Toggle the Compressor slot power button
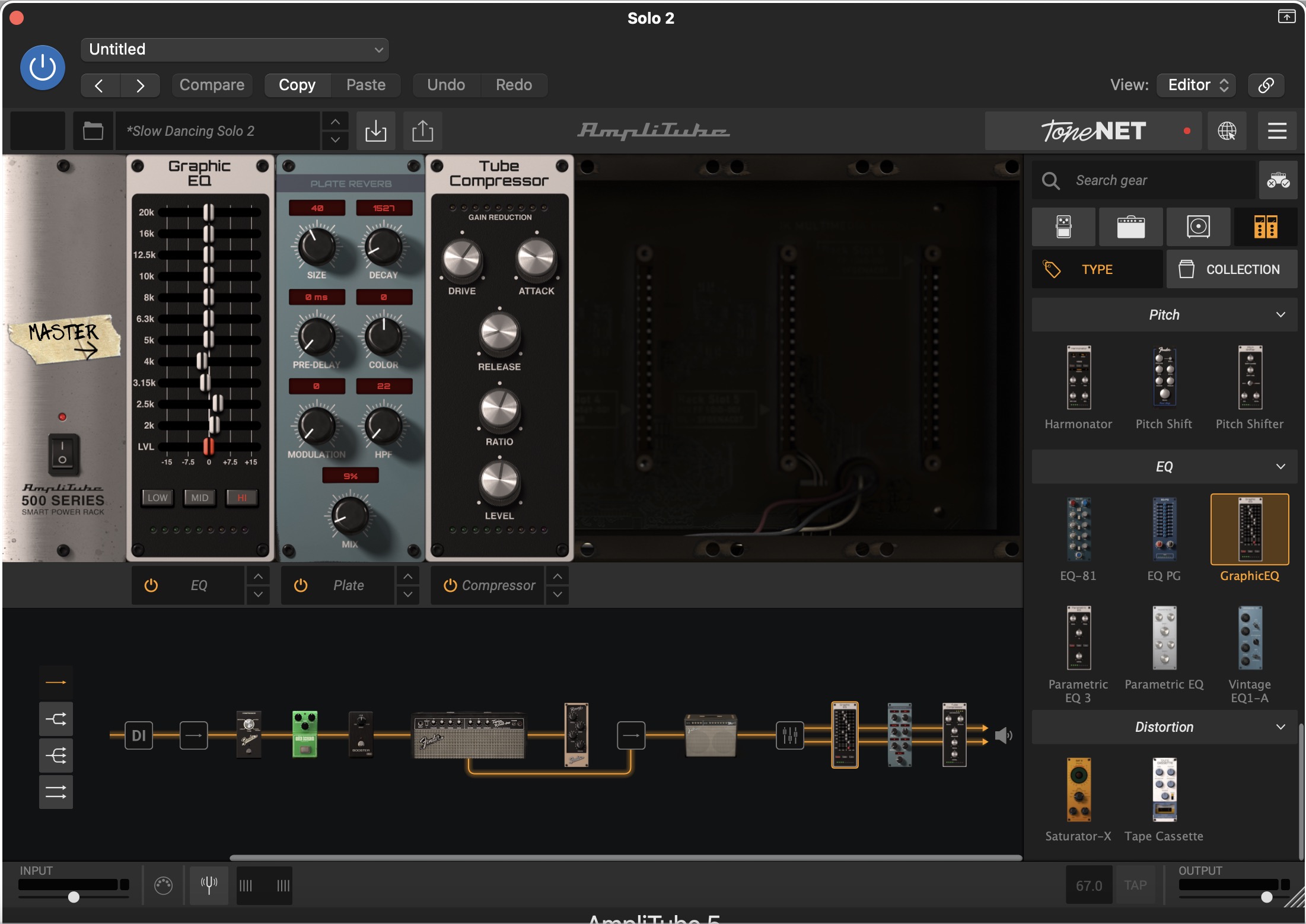 [450, 585]
